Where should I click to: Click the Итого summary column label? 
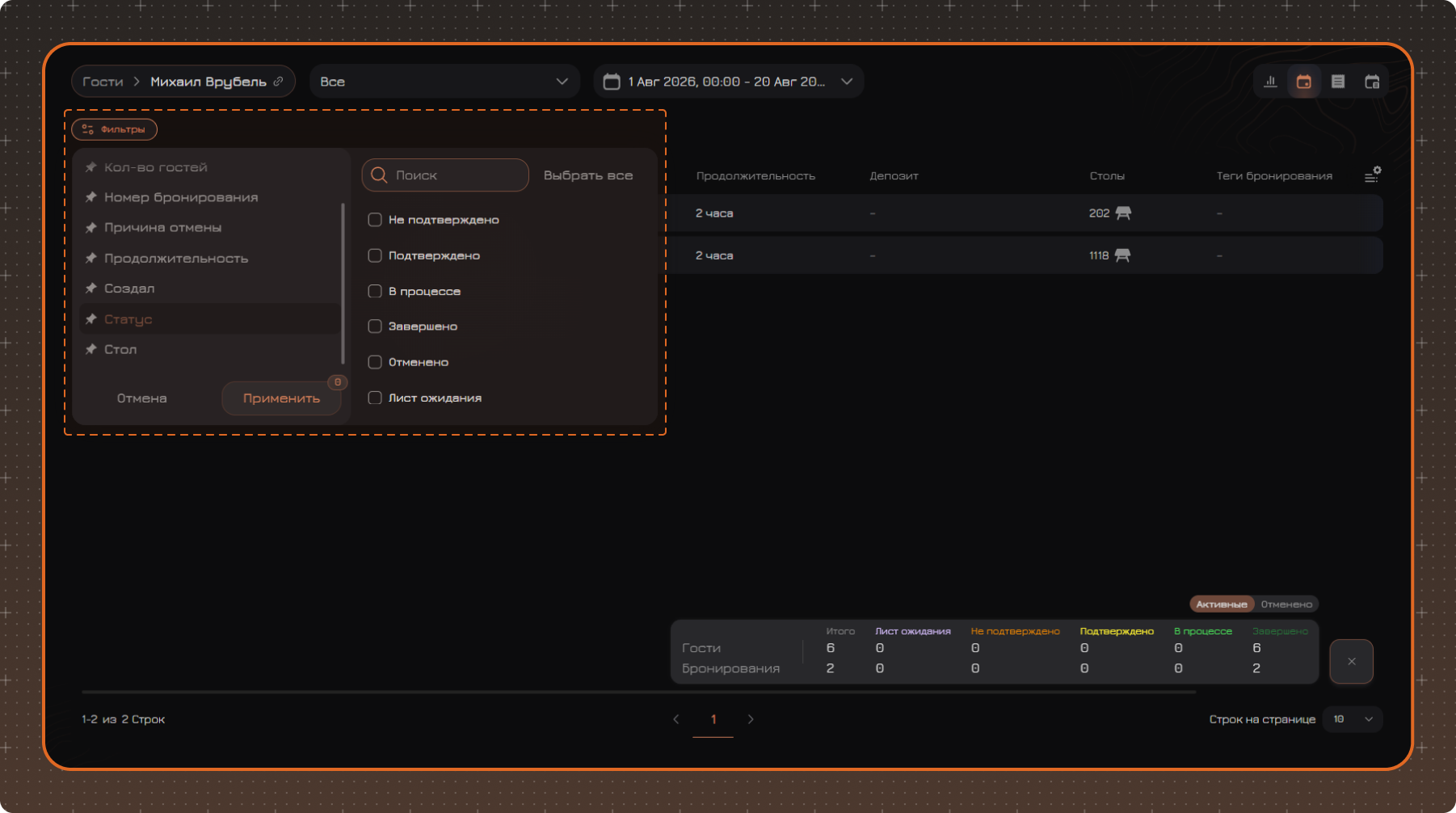(x=840, y=631)
